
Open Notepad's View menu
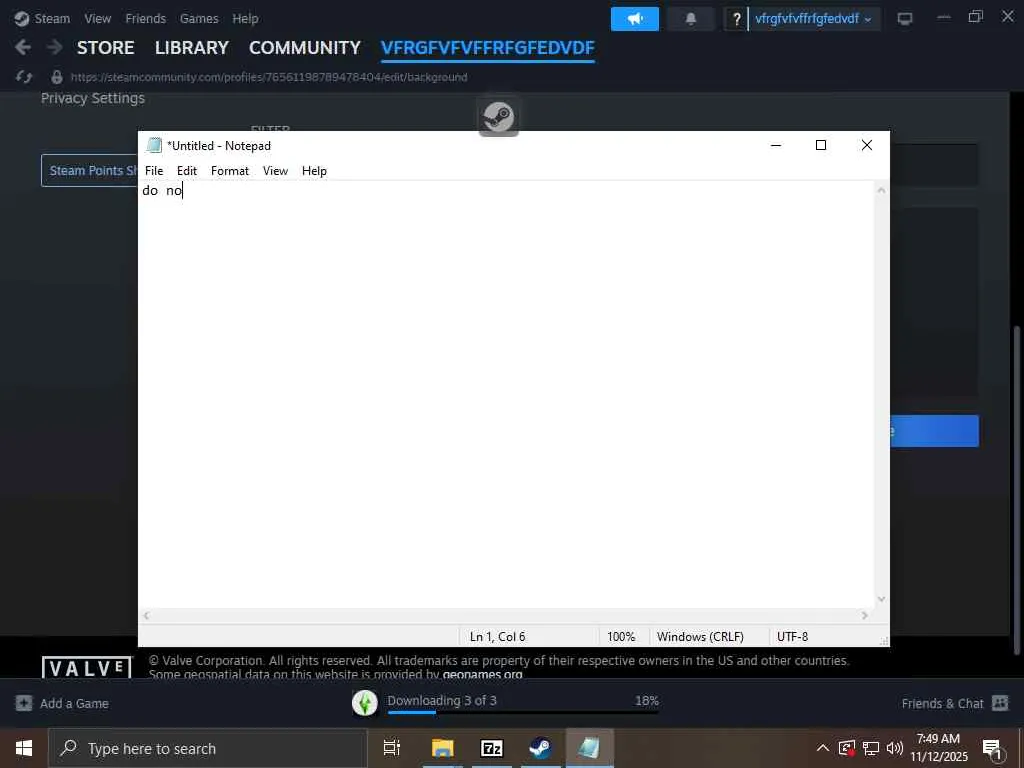pos(275,170)
